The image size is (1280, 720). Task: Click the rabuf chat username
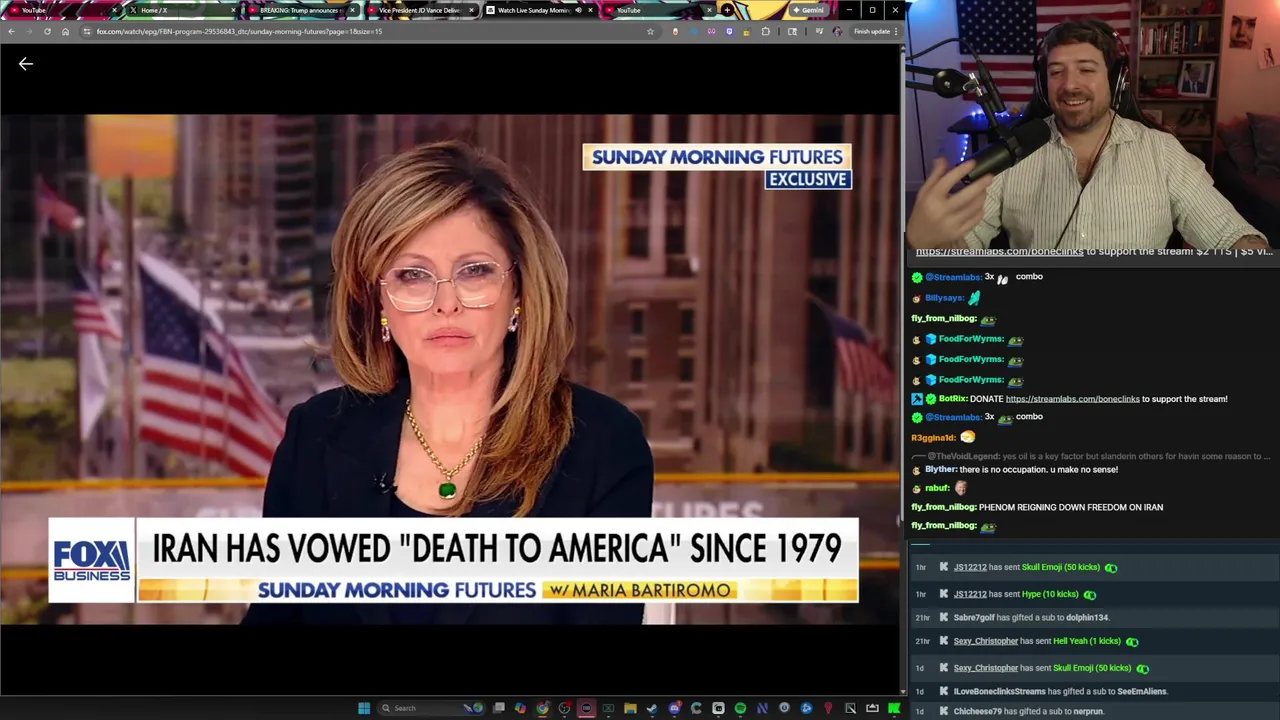click(937, 488)
